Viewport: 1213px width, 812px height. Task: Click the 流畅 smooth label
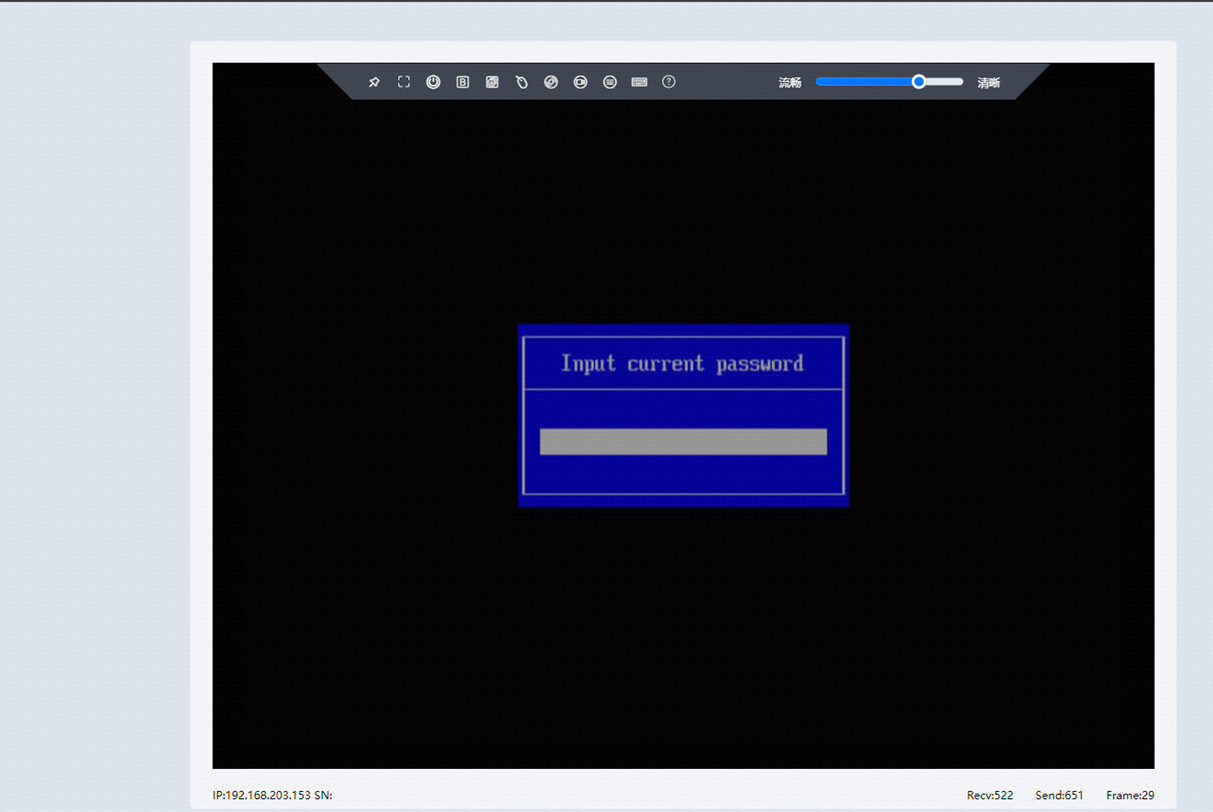click(790, 83)
